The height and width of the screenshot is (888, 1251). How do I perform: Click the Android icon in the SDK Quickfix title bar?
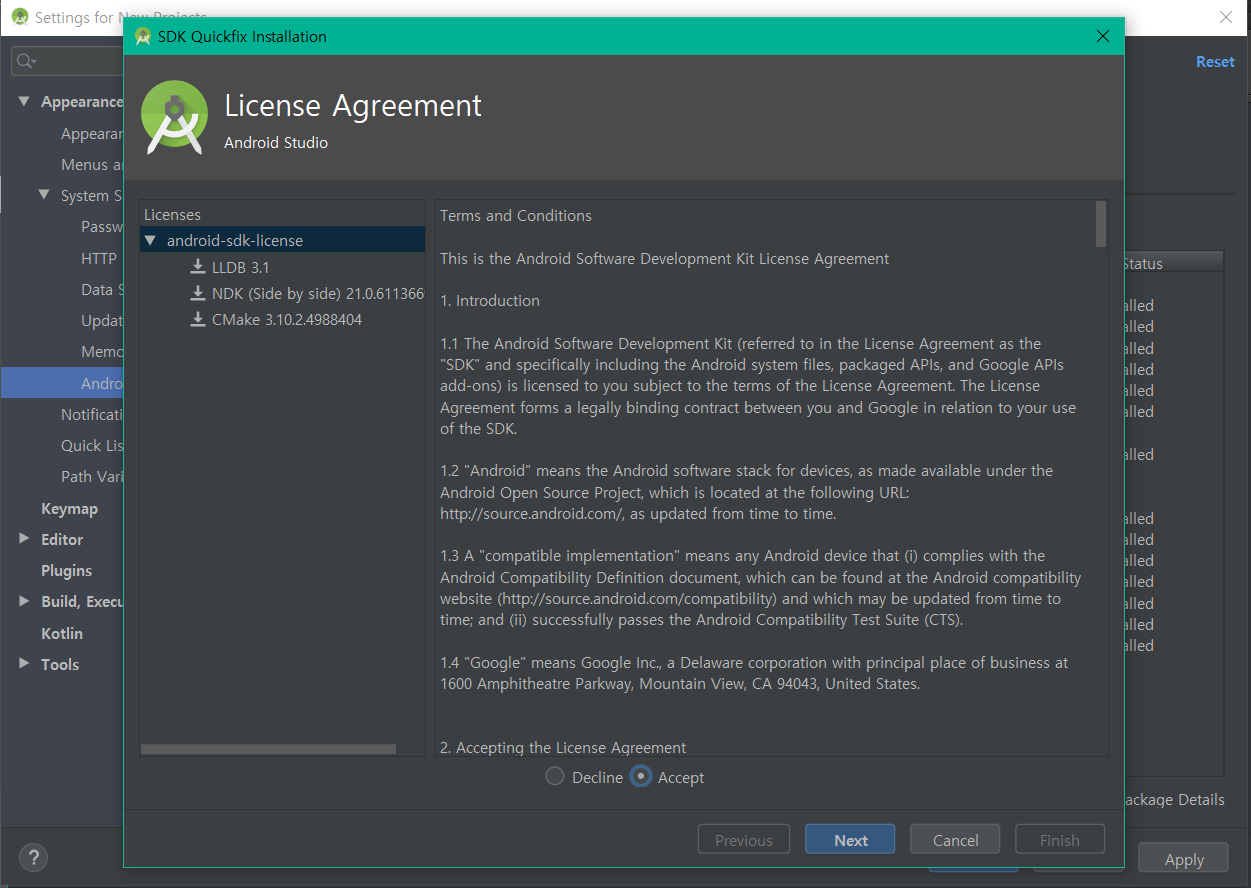[143, 36]
